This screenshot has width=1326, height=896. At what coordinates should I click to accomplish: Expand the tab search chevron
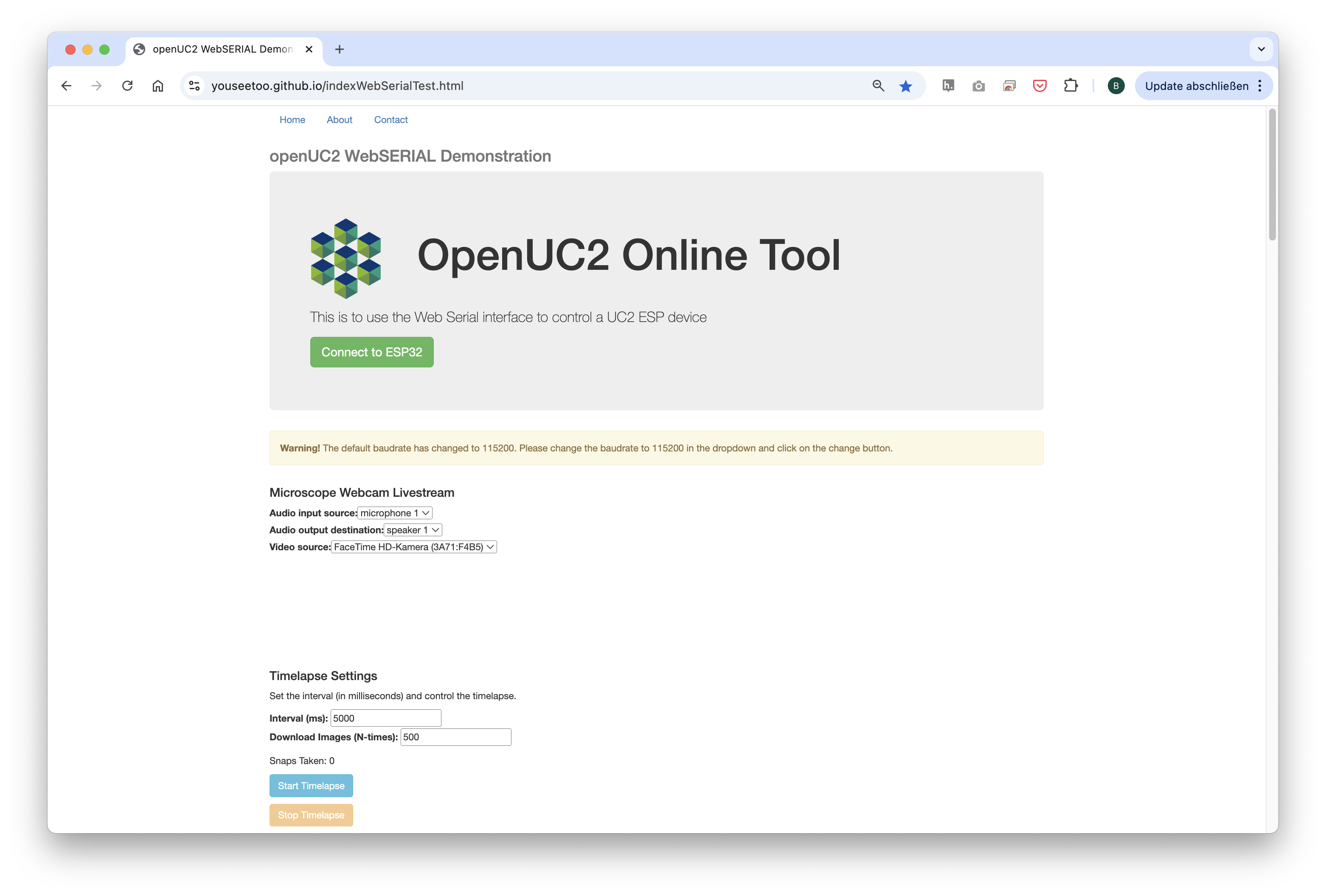point(1261,49)
